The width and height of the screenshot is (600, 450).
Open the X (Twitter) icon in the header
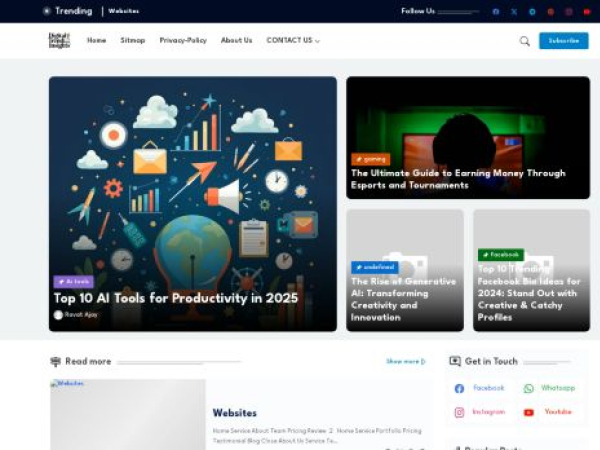[514, 12]
